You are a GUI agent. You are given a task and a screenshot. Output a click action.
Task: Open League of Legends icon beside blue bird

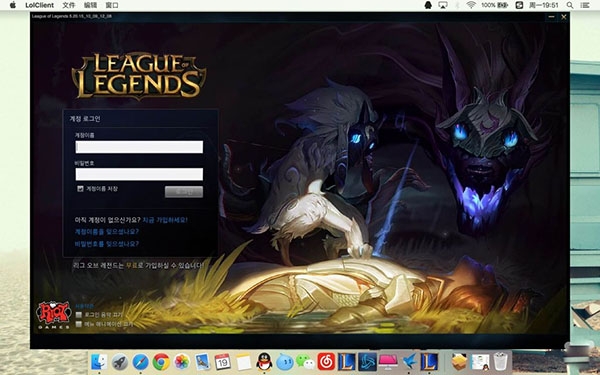pos(429,362)
